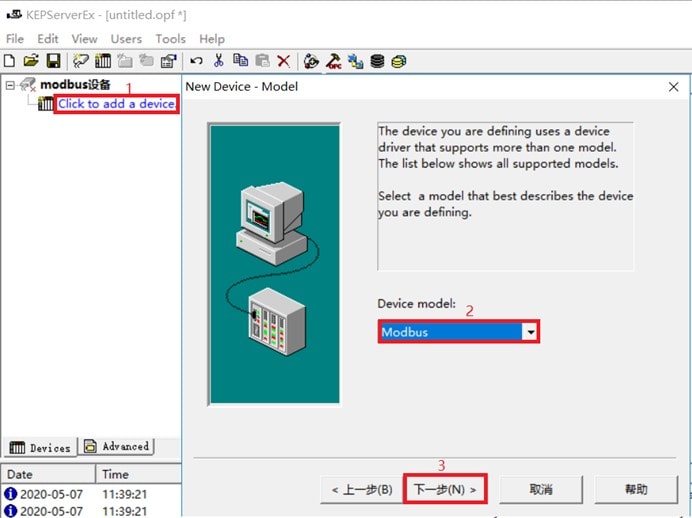Open the Properties toolbar icon

(x=168, y=60)
